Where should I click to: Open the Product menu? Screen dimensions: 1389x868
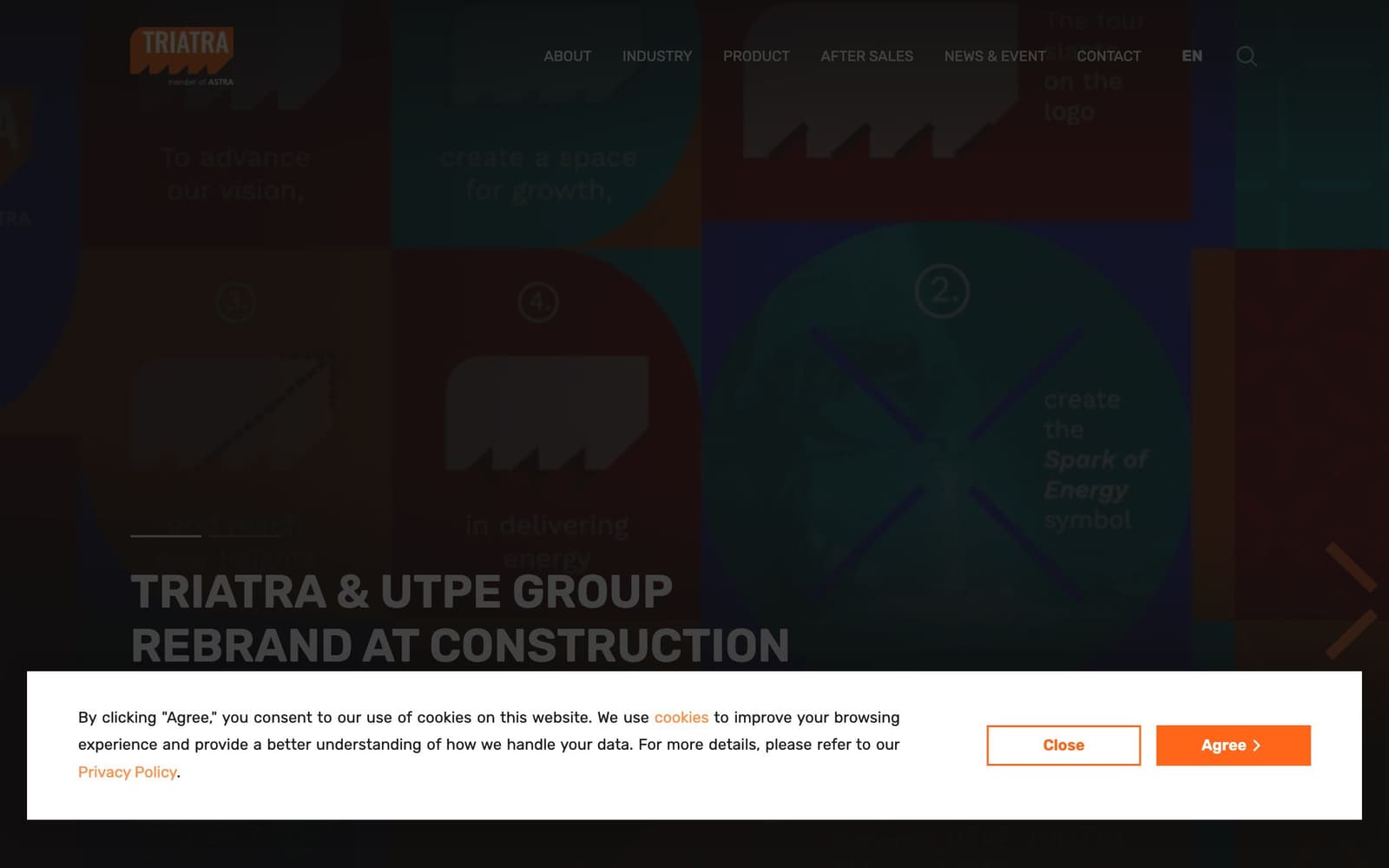756,56
